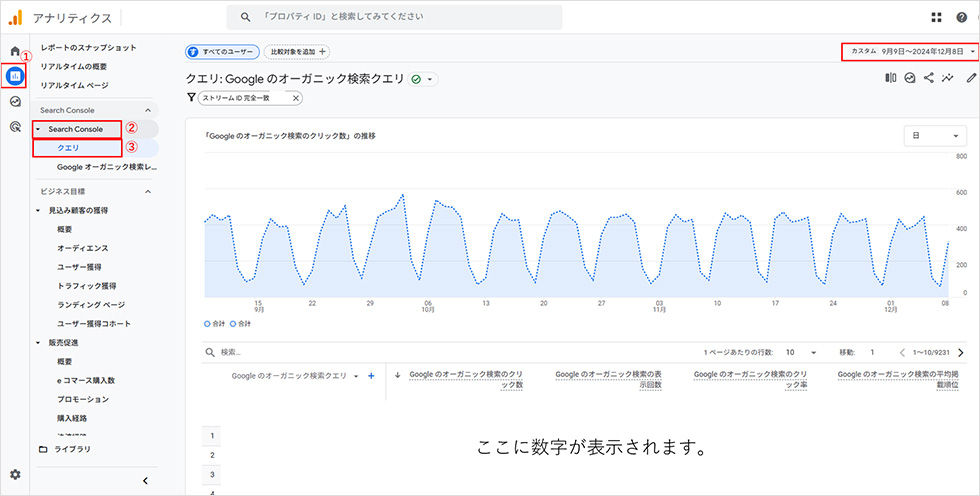This screenshot has width=980, height=496.
Task: Click the すべてのユーザー segment chip
Action: 222,52
